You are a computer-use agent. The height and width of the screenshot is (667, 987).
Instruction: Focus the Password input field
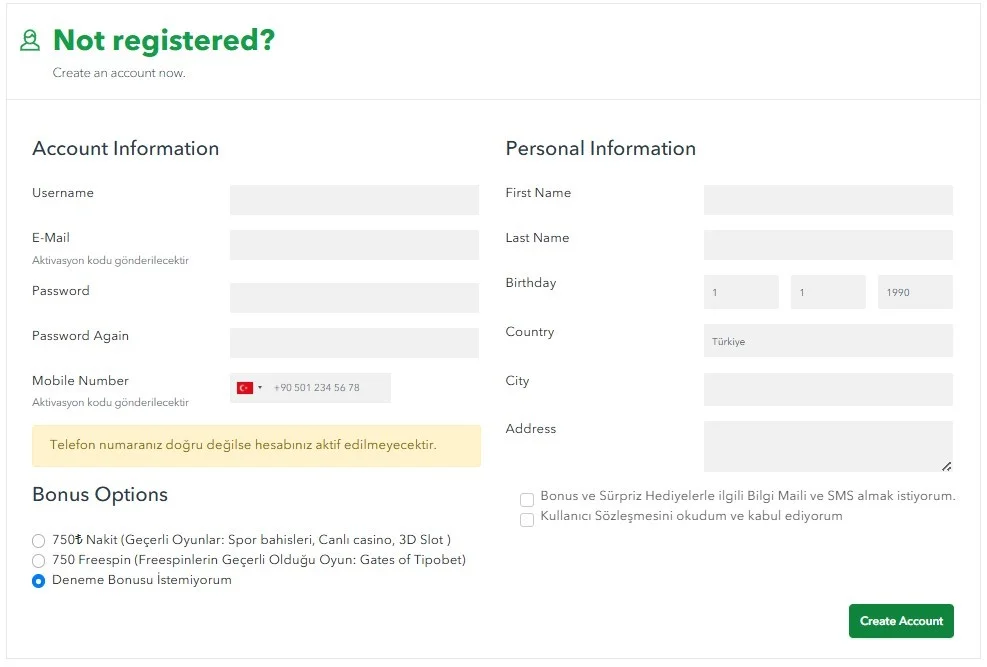click(x=354, y=298)
